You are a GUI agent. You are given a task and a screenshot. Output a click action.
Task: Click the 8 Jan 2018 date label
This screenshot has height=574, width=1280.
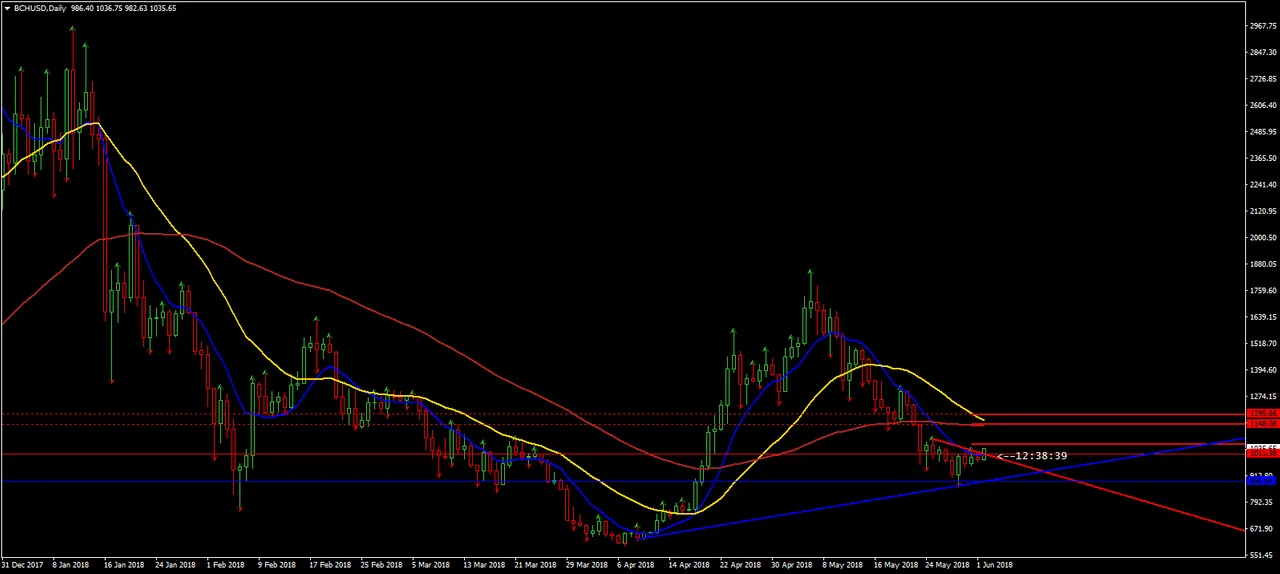coord(71,565)
